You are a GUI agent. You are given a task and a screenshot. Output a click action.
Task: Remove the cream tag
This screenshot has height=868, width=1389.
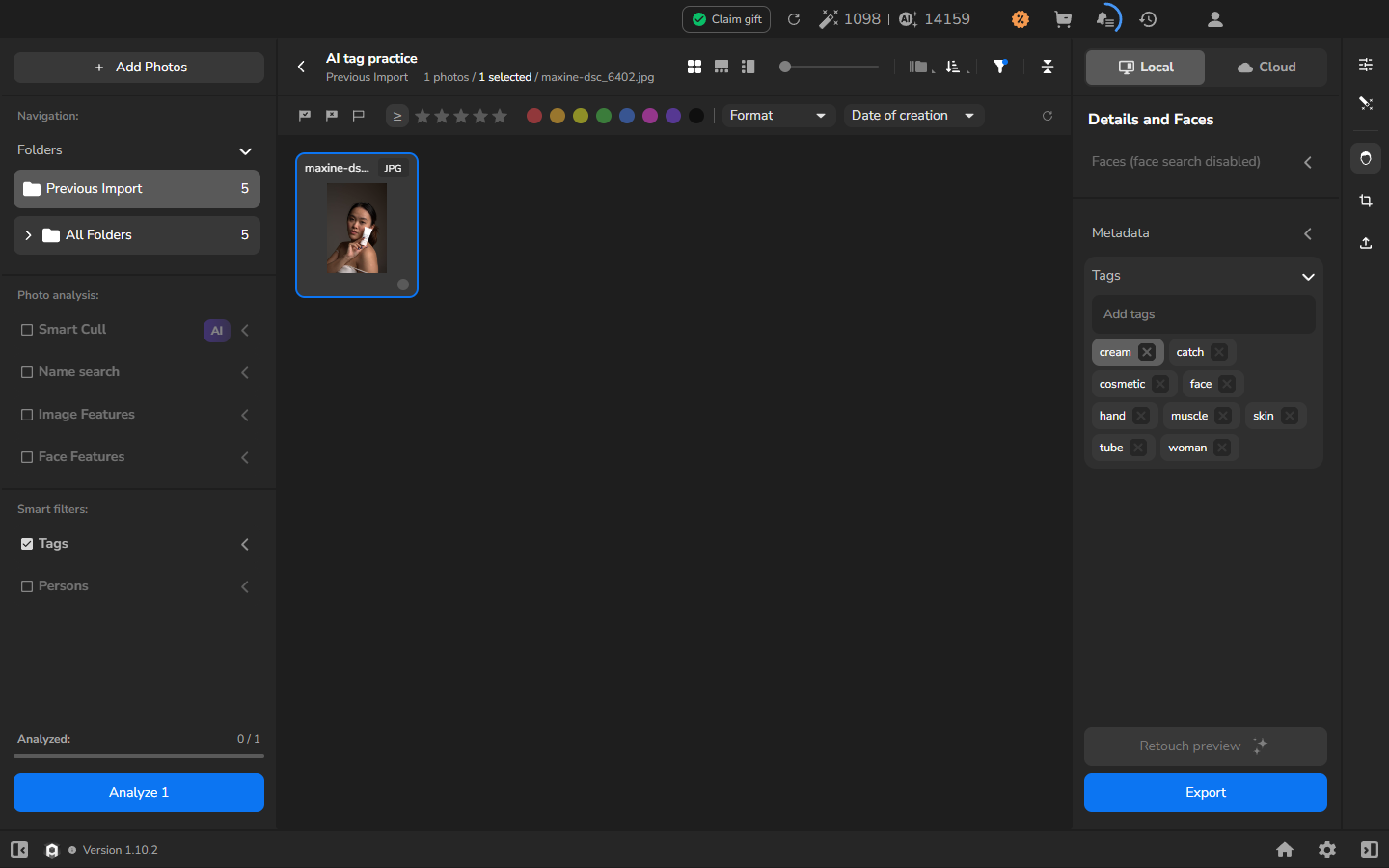pos(1147,352)
